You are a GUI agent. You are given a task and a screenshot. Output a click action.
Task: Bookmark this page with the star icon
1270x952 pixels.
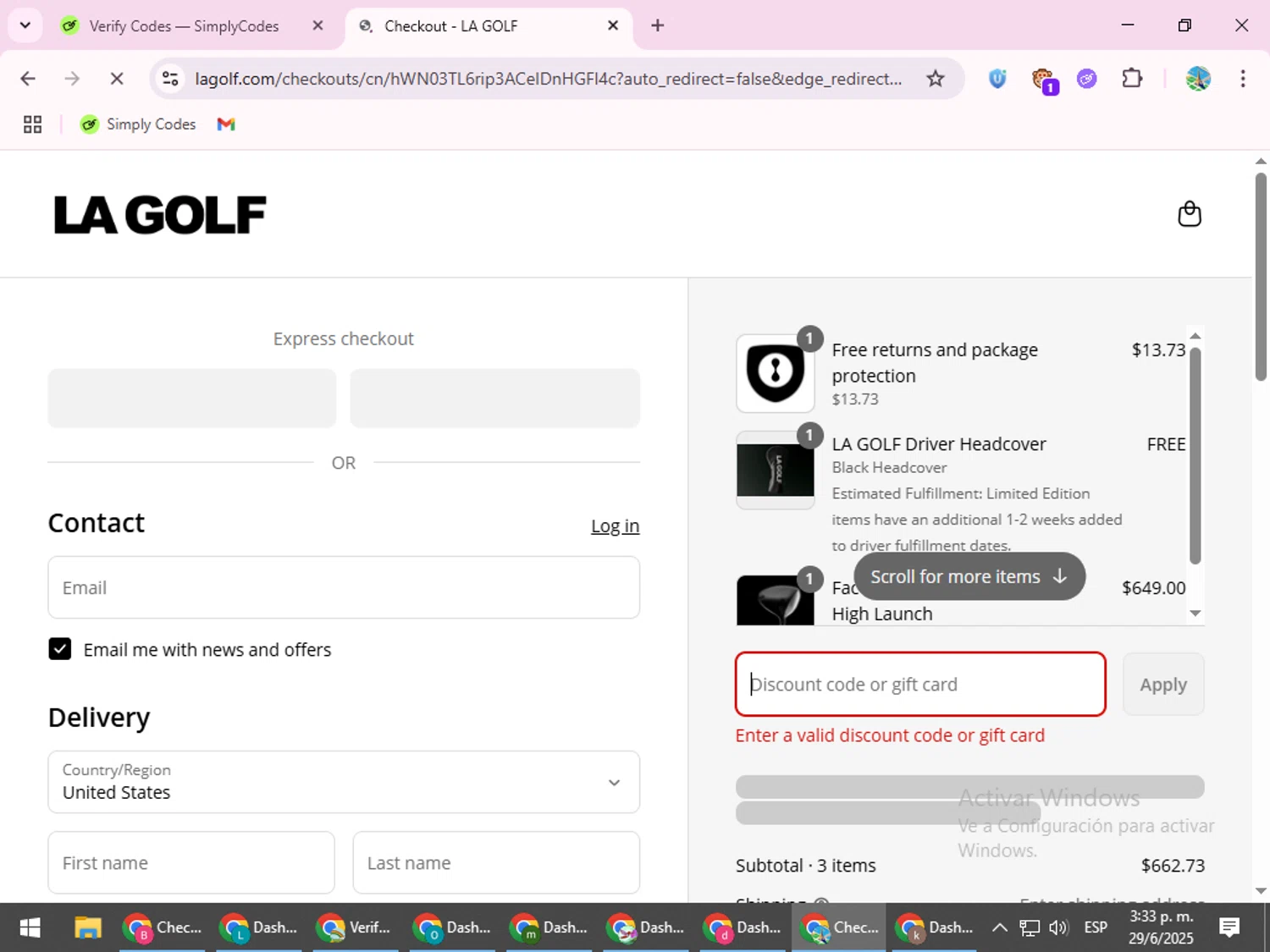(935, 79)
